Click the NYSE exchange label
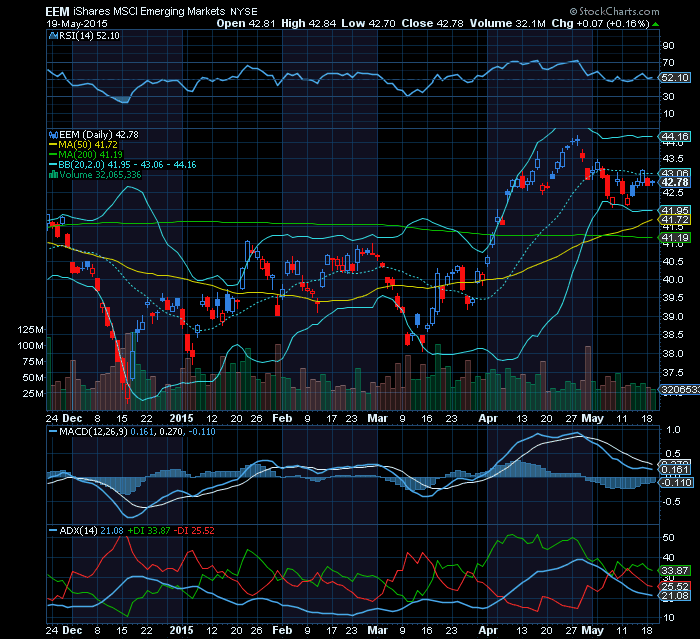The image size is (700, 639). pyautogui.click(x=244, y=13)
